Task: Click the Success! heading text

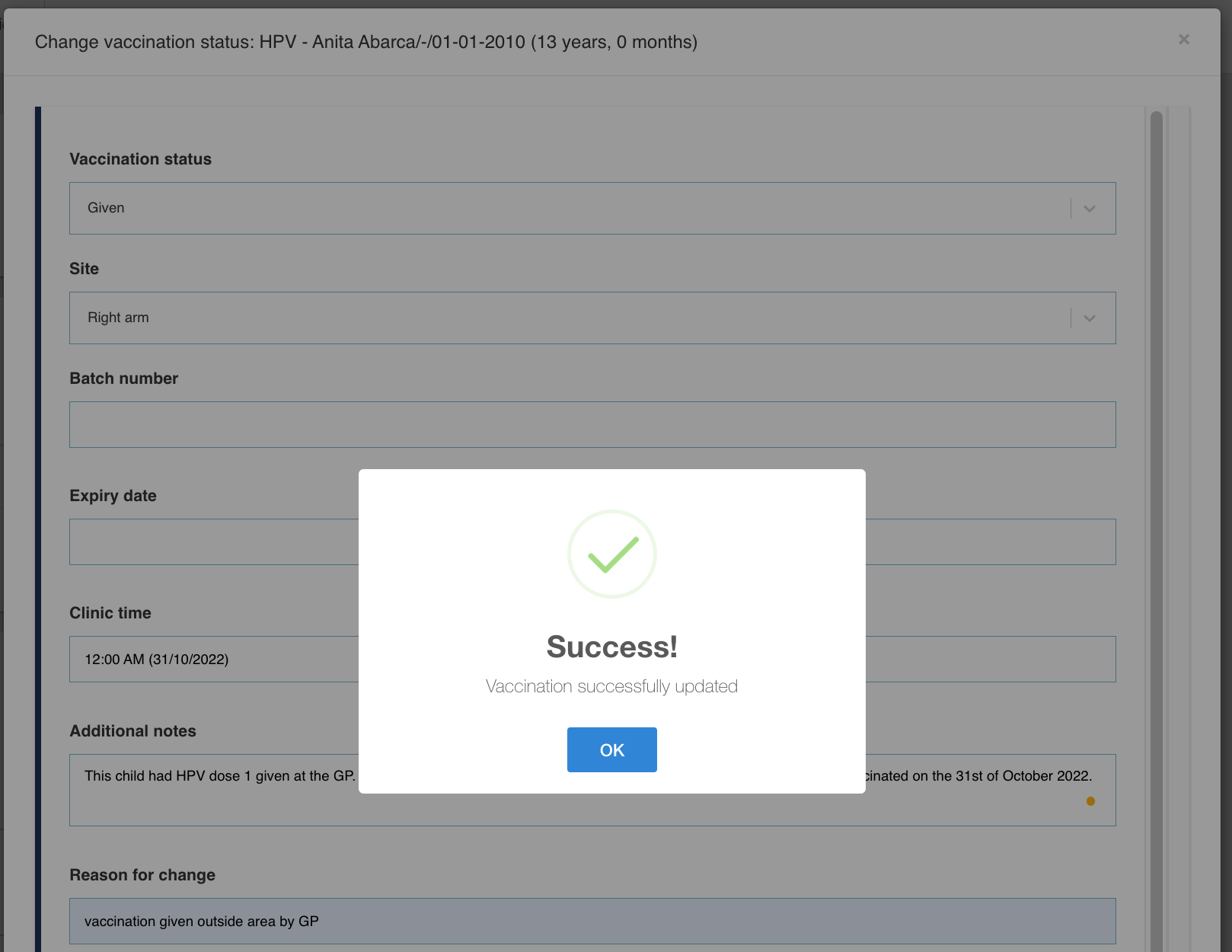Action: (611, 647)
